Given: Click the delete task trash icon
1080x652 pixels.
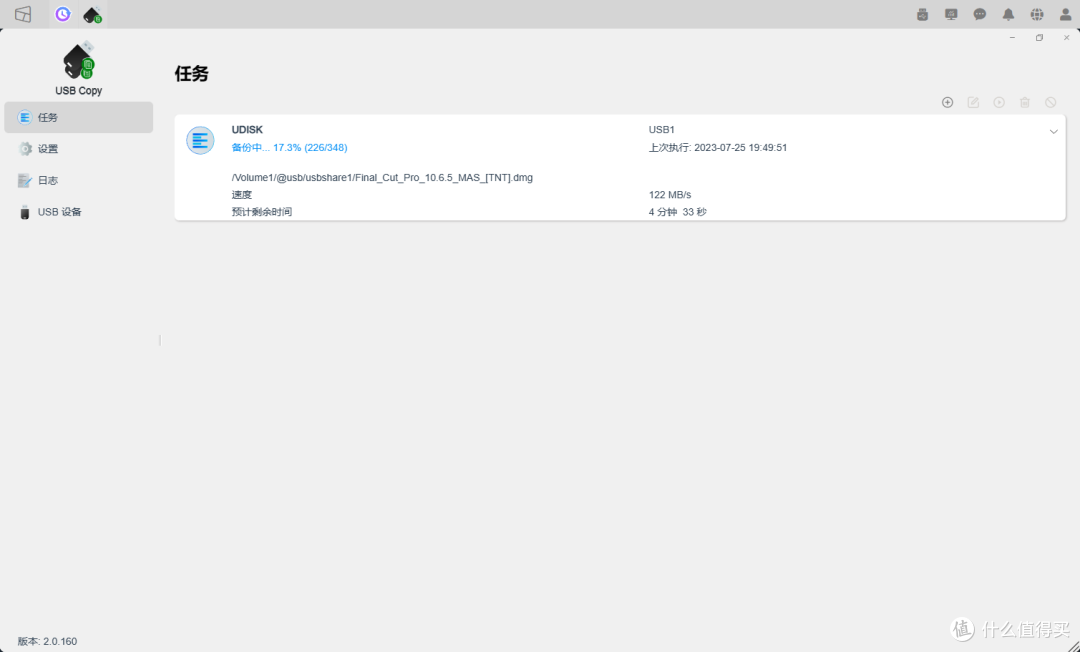Looking at the screenshot, I should tap(1025, 103).
